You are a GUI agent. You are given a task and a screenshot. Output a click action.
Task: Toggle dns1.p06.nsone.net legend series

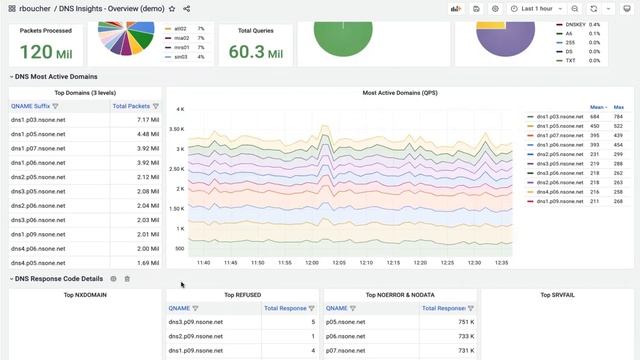pyautogui.click(x=560, y=145)
